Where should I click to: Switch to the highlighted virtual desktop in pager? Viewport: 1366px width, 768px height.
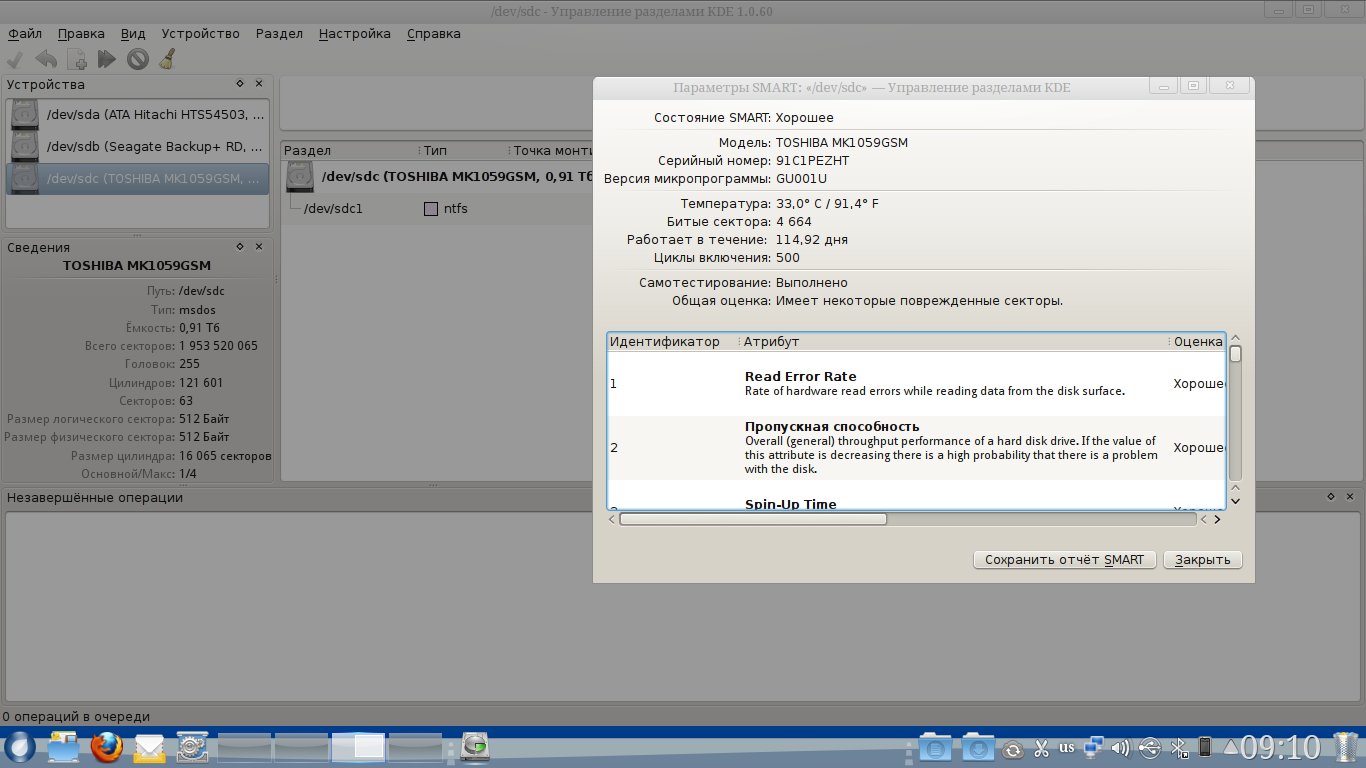click(358, 748)
